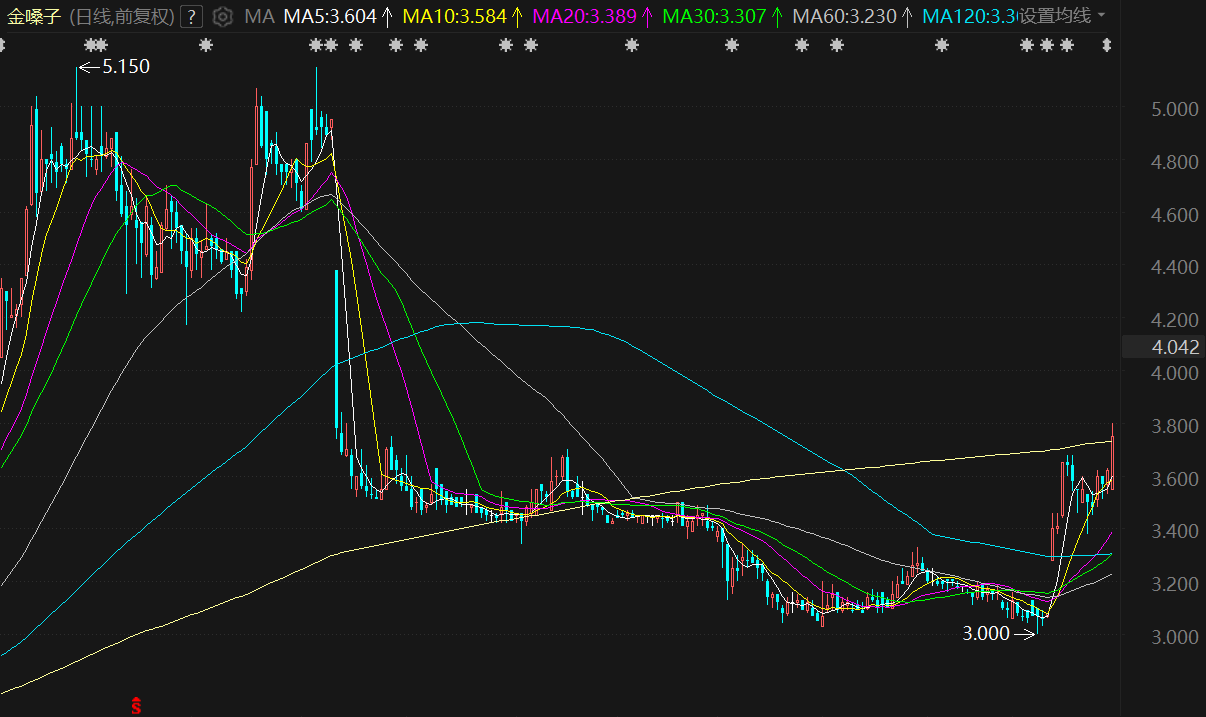Open the 设置均线 dropdown menu
The image size is (1206, 717).
1054,16
